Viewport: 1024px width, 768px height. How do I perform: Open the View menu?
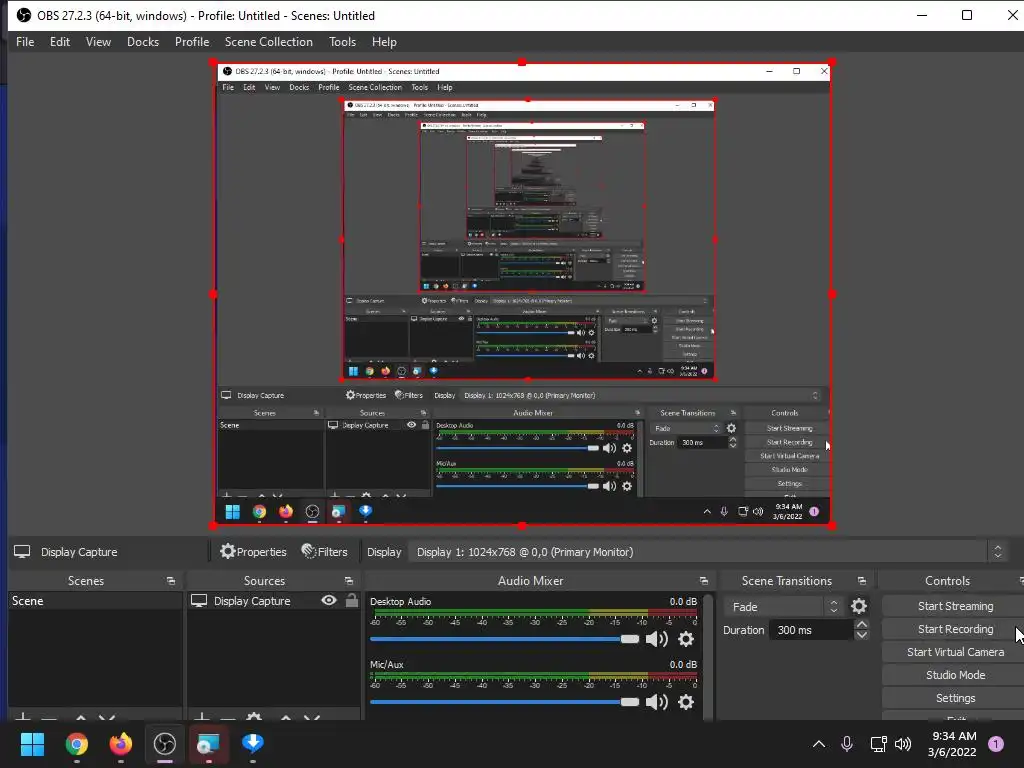click(98, 42)
